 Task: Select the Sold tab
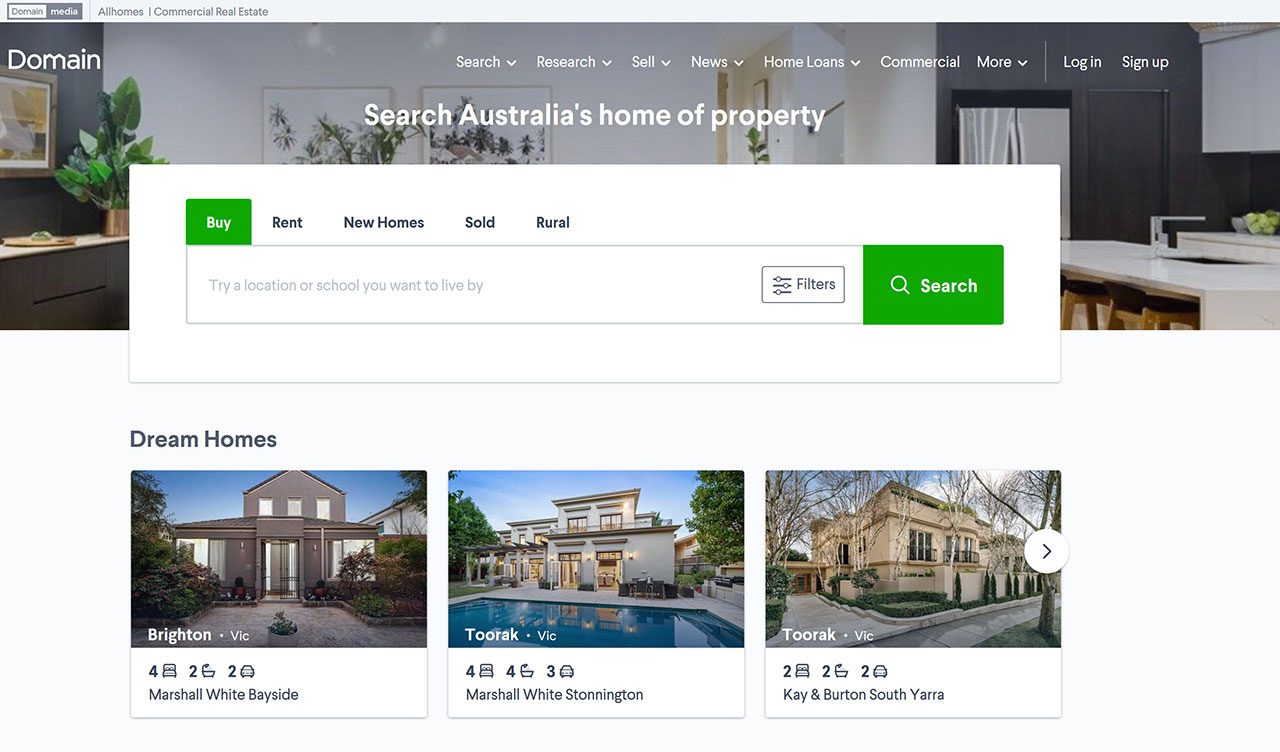tap(480, 222)
